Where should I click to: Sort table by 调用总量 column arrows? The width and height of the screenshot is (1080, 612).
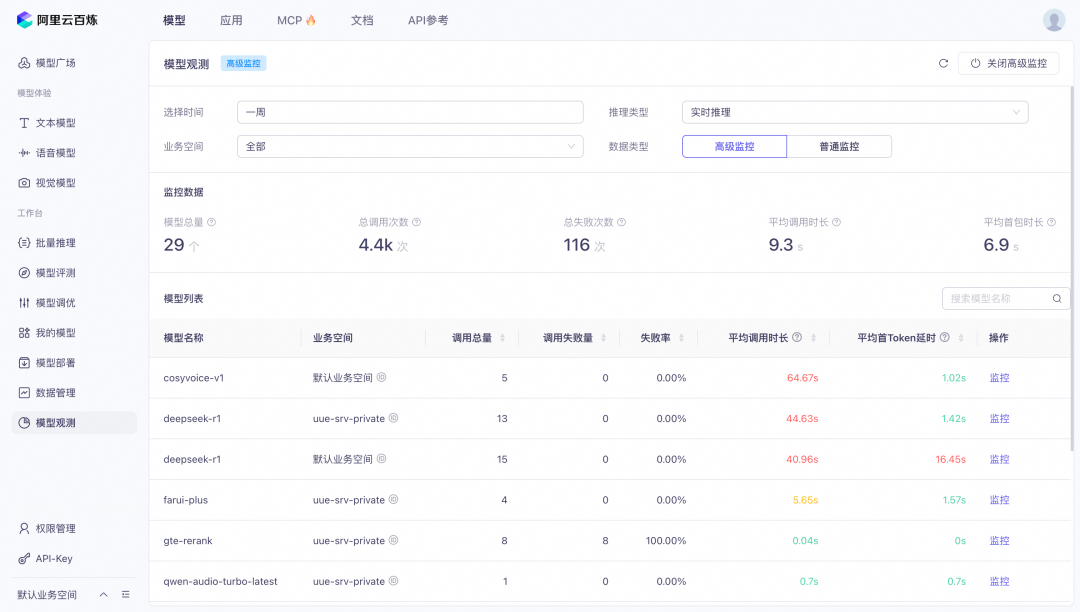pos(502,338)
